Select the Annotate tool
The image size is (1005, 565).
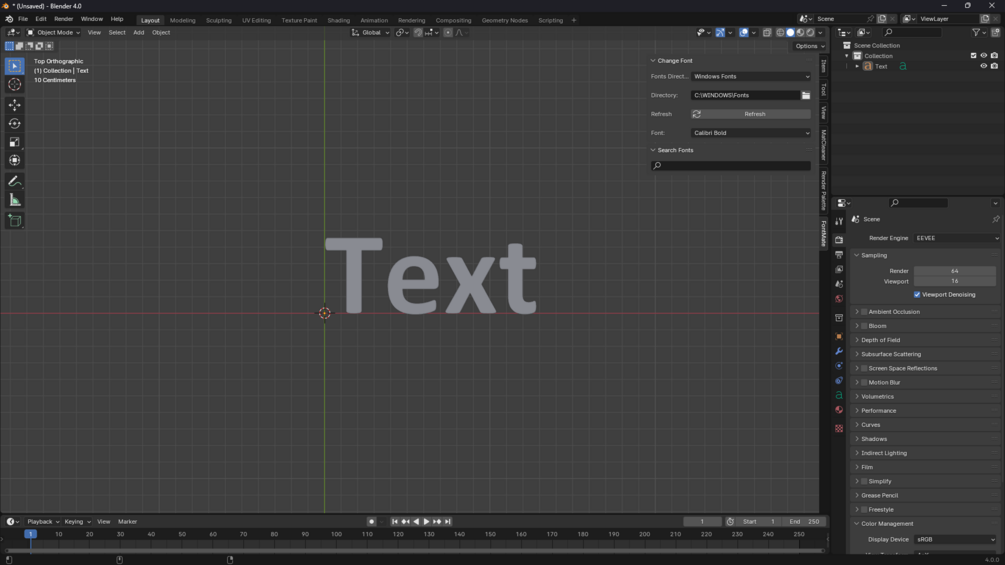coord(15,182)
